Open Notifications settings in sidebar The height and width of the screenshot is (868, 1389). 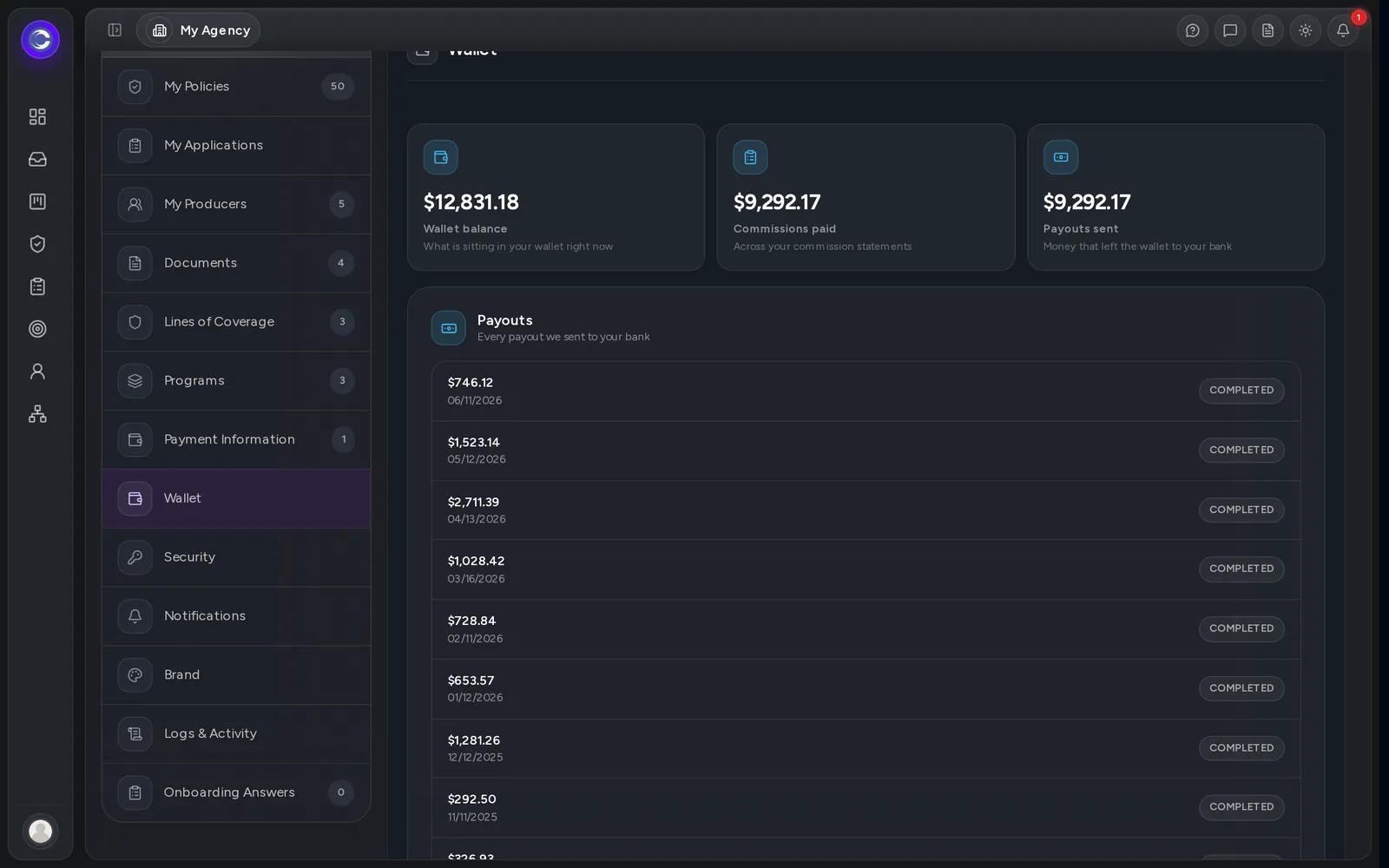click(x=236, y=616)
